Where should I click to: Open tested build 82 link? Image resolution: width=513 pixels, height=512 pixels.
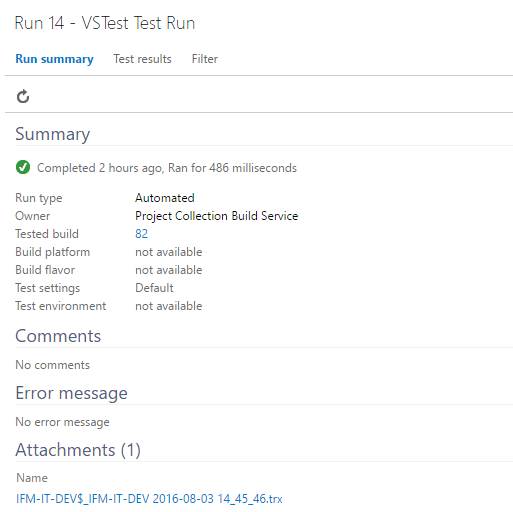pyautogui.click(x=141, y=234)
